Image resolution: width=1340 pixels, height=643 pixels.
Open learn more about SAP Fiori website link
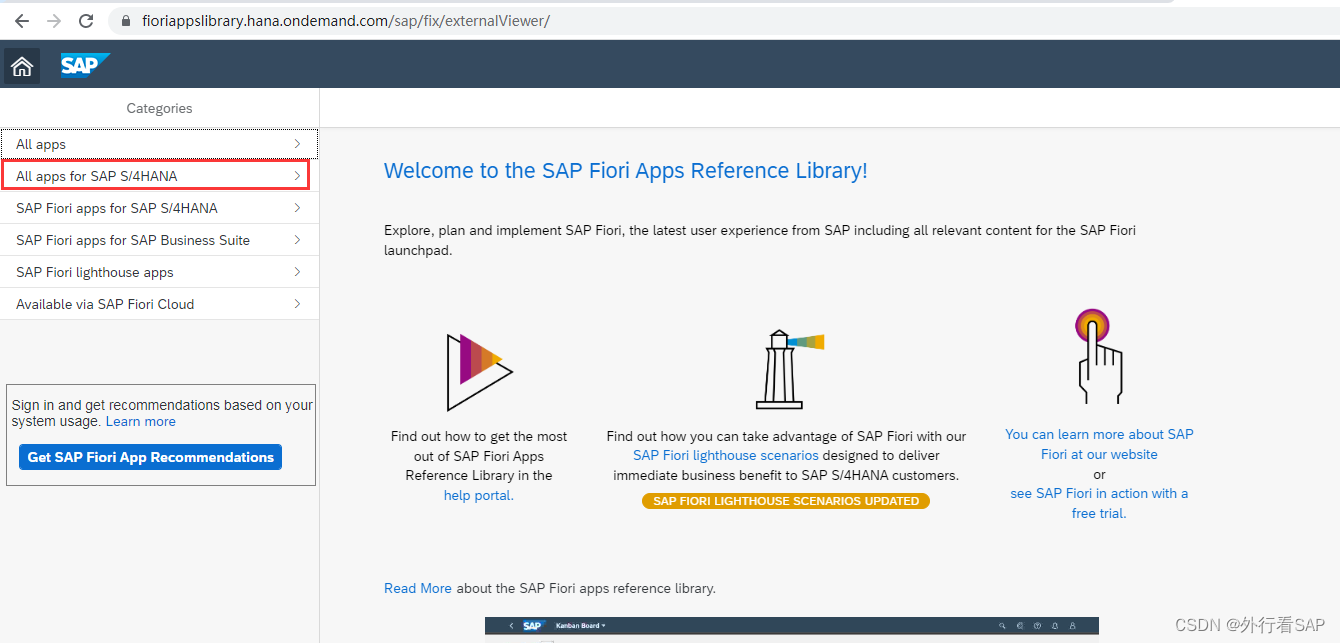pyautogui.click(x=1099, y=444)
